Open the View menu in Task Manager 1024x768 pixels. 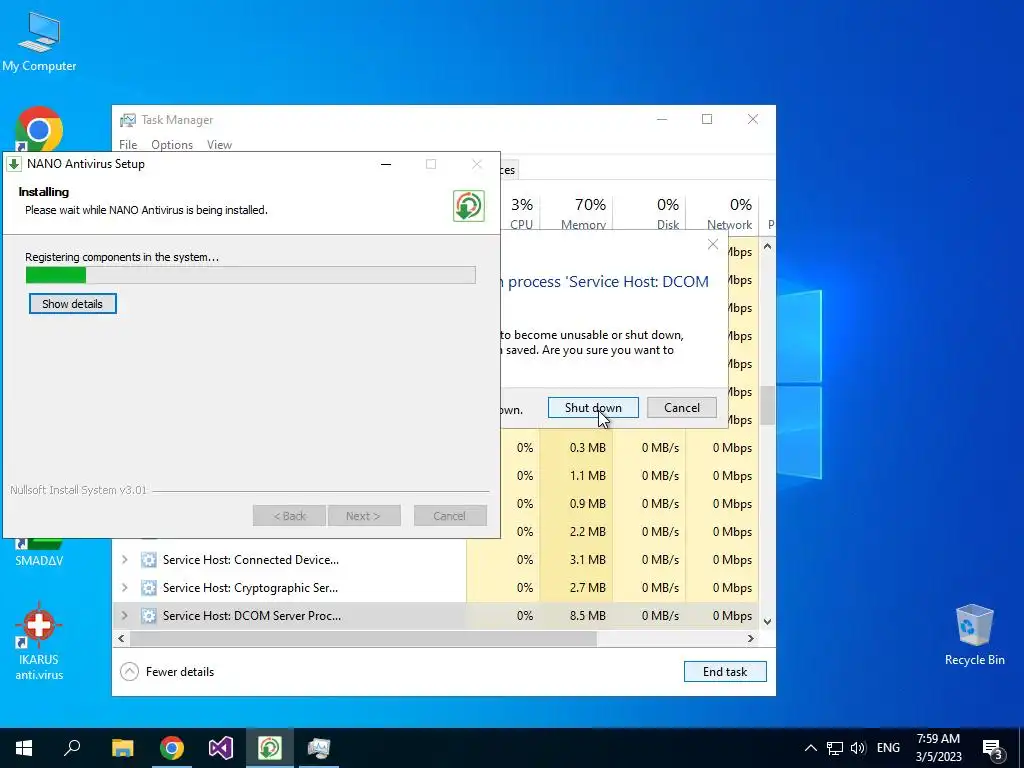219,145
